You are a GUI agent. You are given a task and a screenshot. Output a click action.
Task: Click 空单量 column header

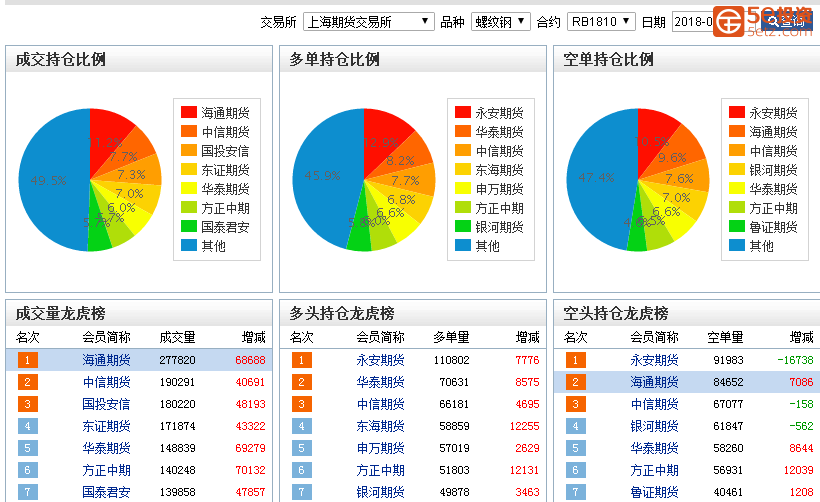click(x=725, y=337)
